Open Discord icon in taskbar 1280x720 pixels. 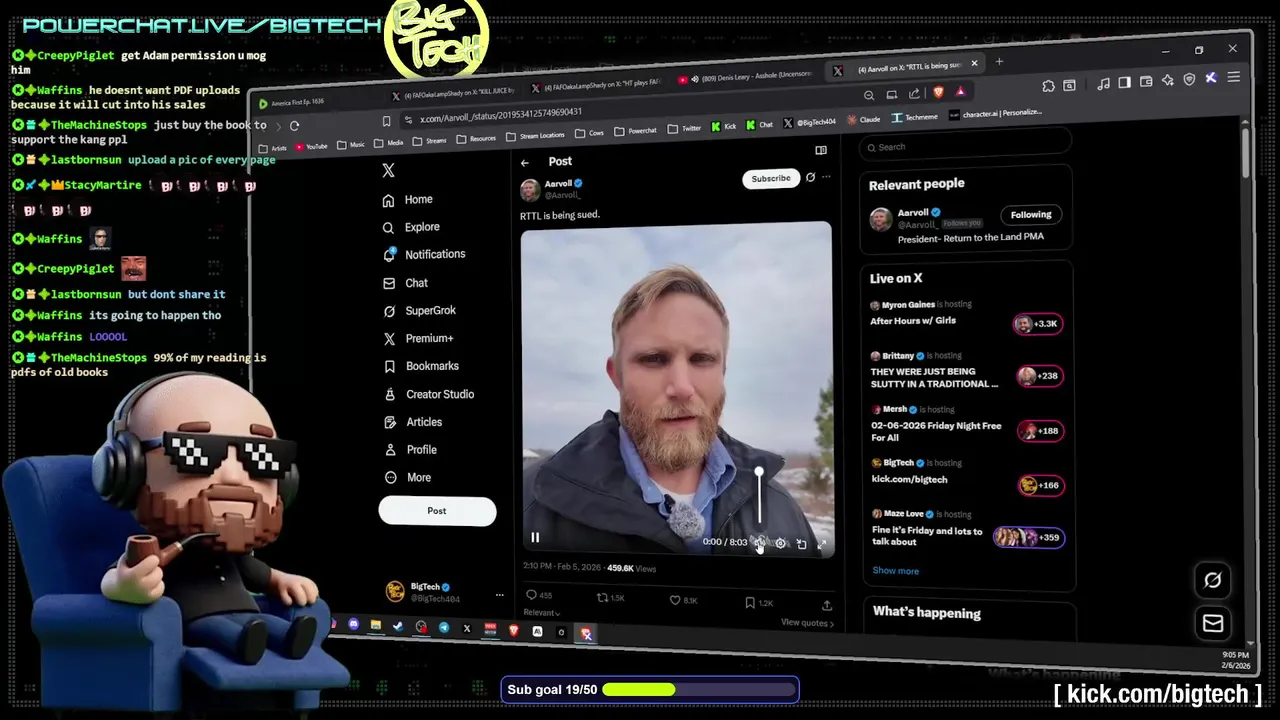[x=354, y=625]
